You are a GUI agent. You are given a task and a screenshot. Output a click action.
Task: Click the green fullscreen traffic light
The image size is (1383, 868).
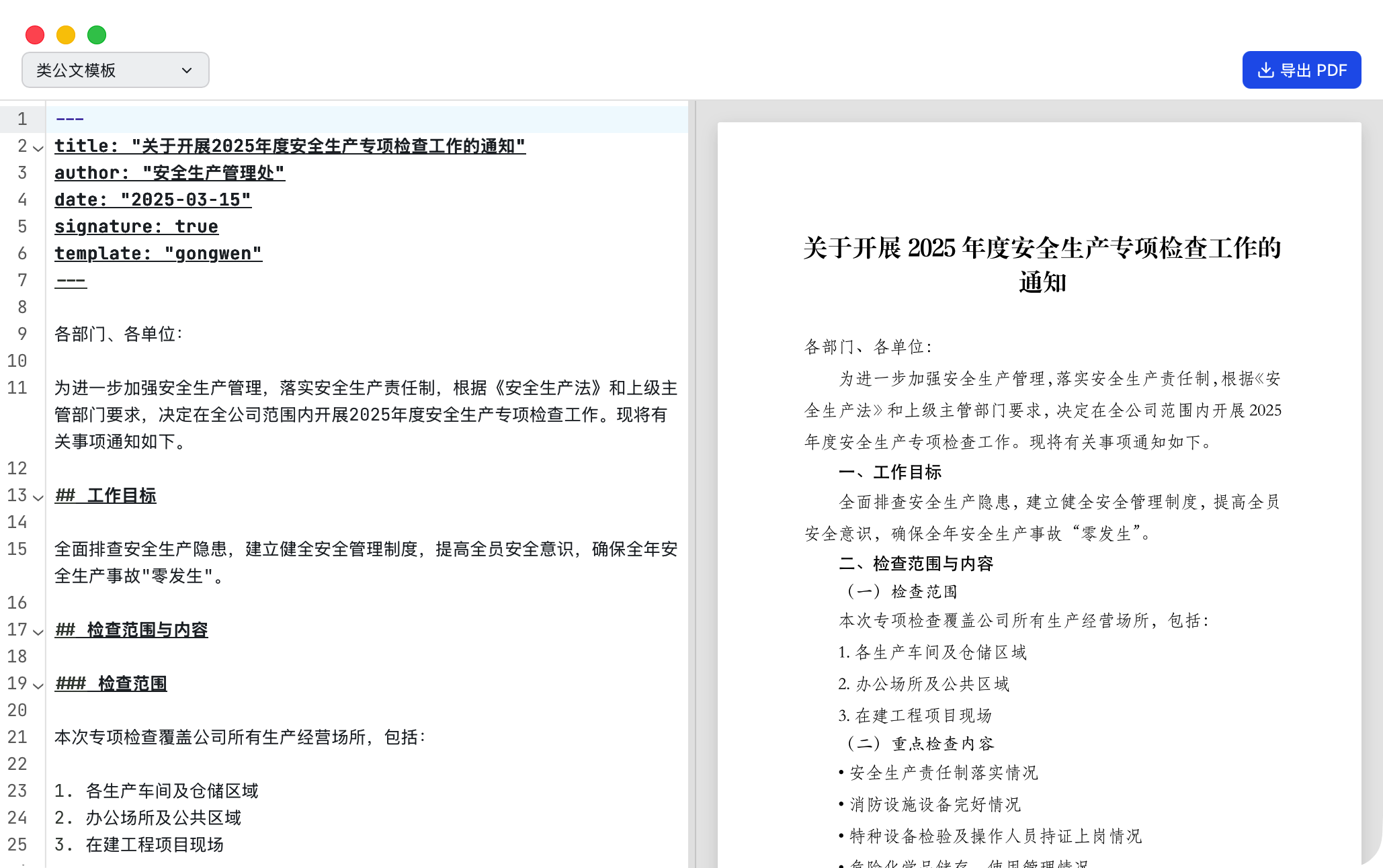[96, 34]
